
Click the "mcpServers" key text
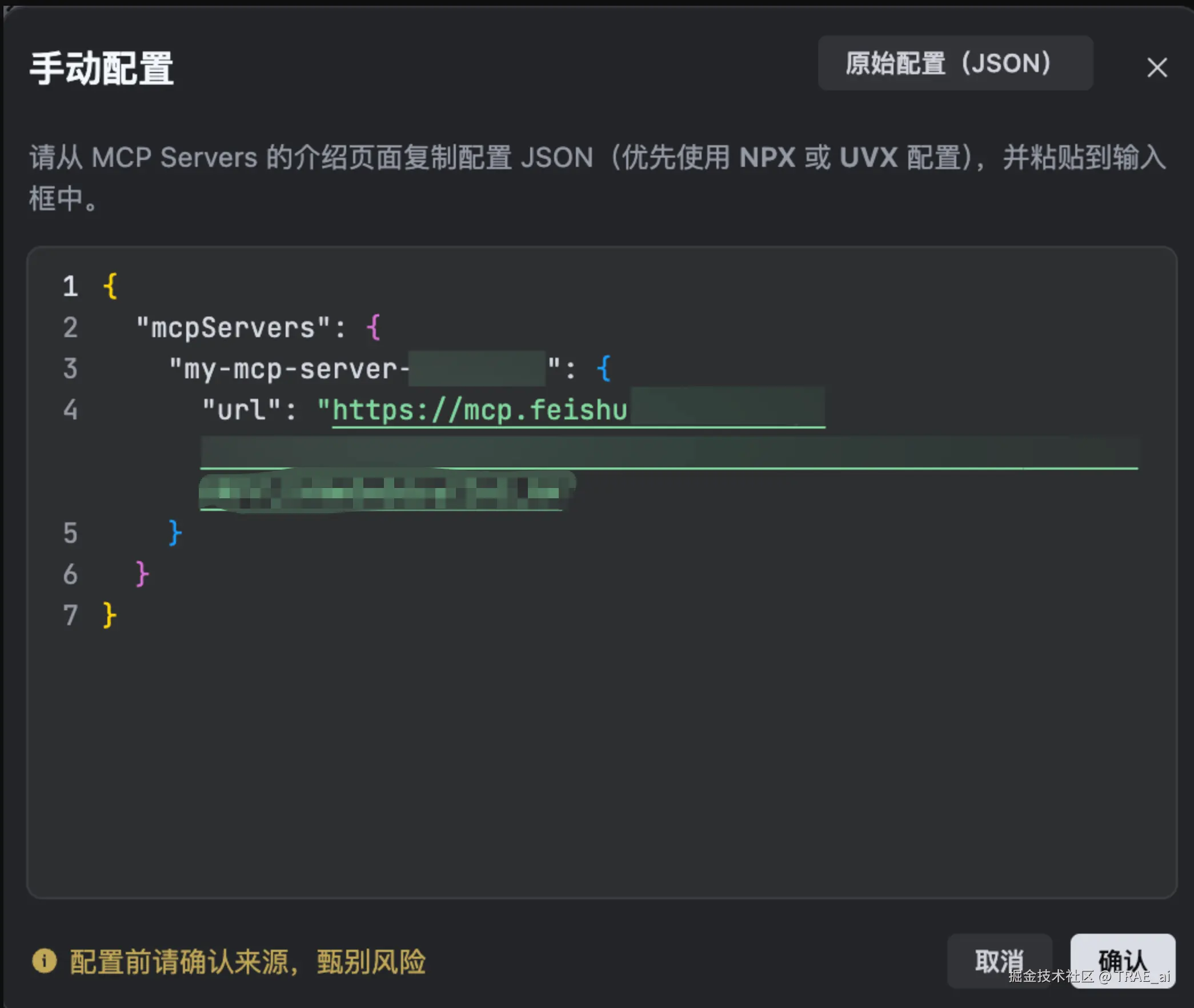click(233, 328)
